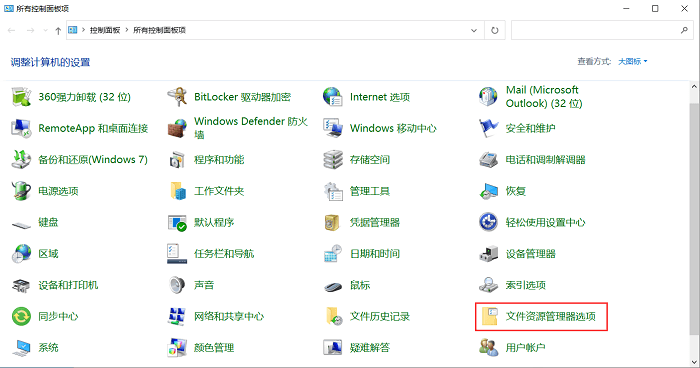The image size is (700, 368).
Task: Click the 文件资源管理器选项 label
Action: click(x=550, y=316)
